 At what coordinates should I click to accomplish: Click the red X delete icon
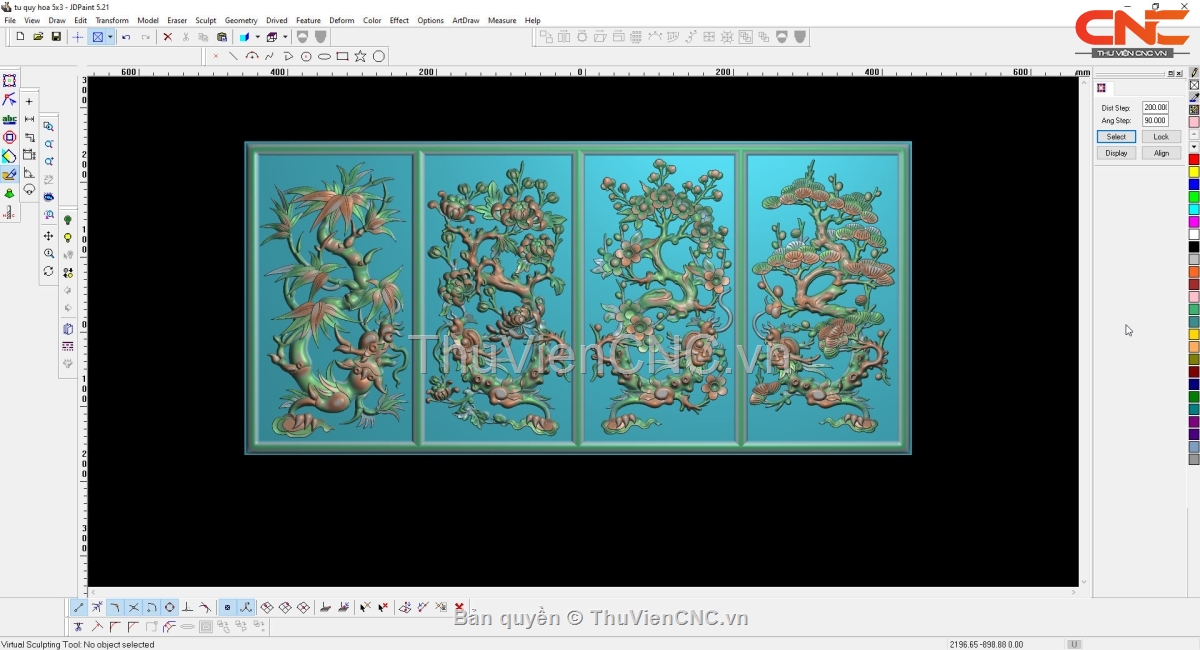click(167, 37)
